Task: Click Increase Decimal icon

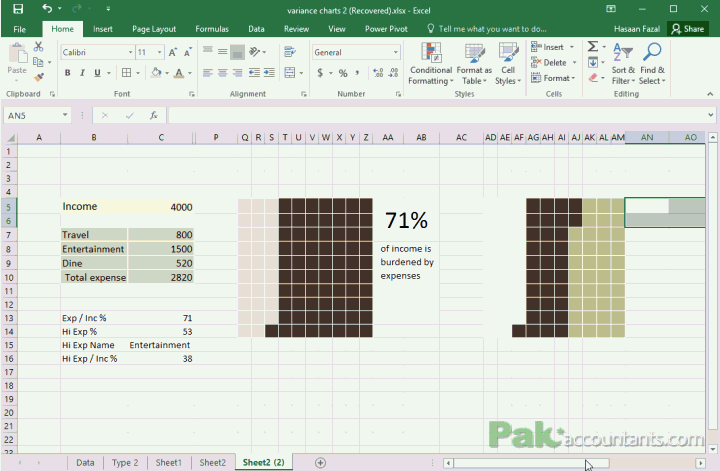Action: click(x=378, y=73)
